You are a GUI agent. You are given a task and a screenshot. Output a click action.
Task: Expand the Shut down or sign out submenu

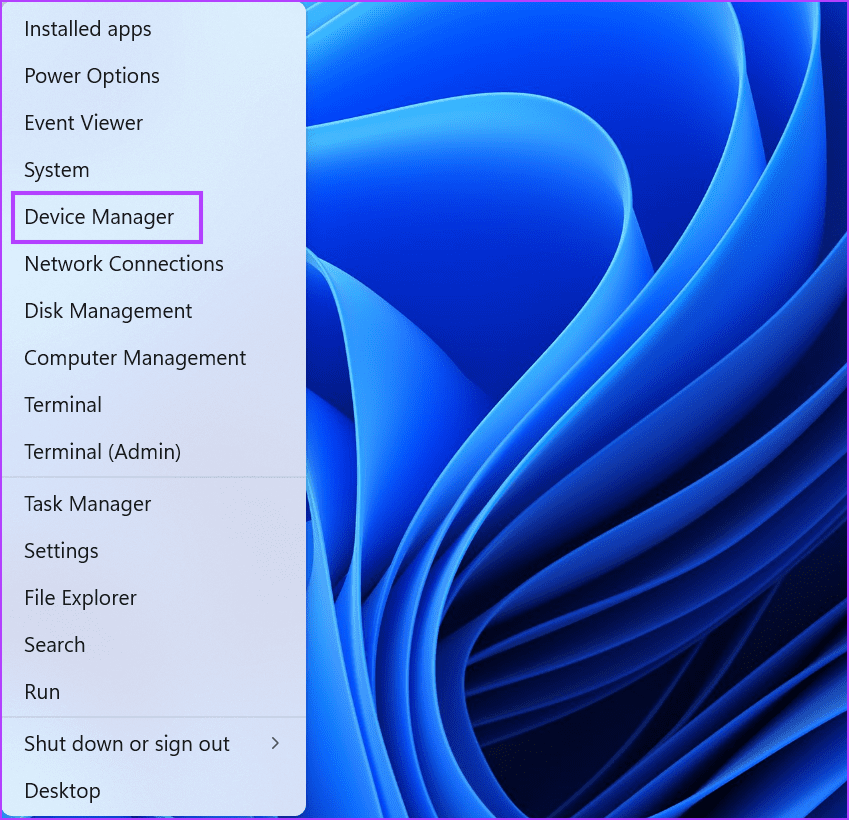(x=126, y=744)
